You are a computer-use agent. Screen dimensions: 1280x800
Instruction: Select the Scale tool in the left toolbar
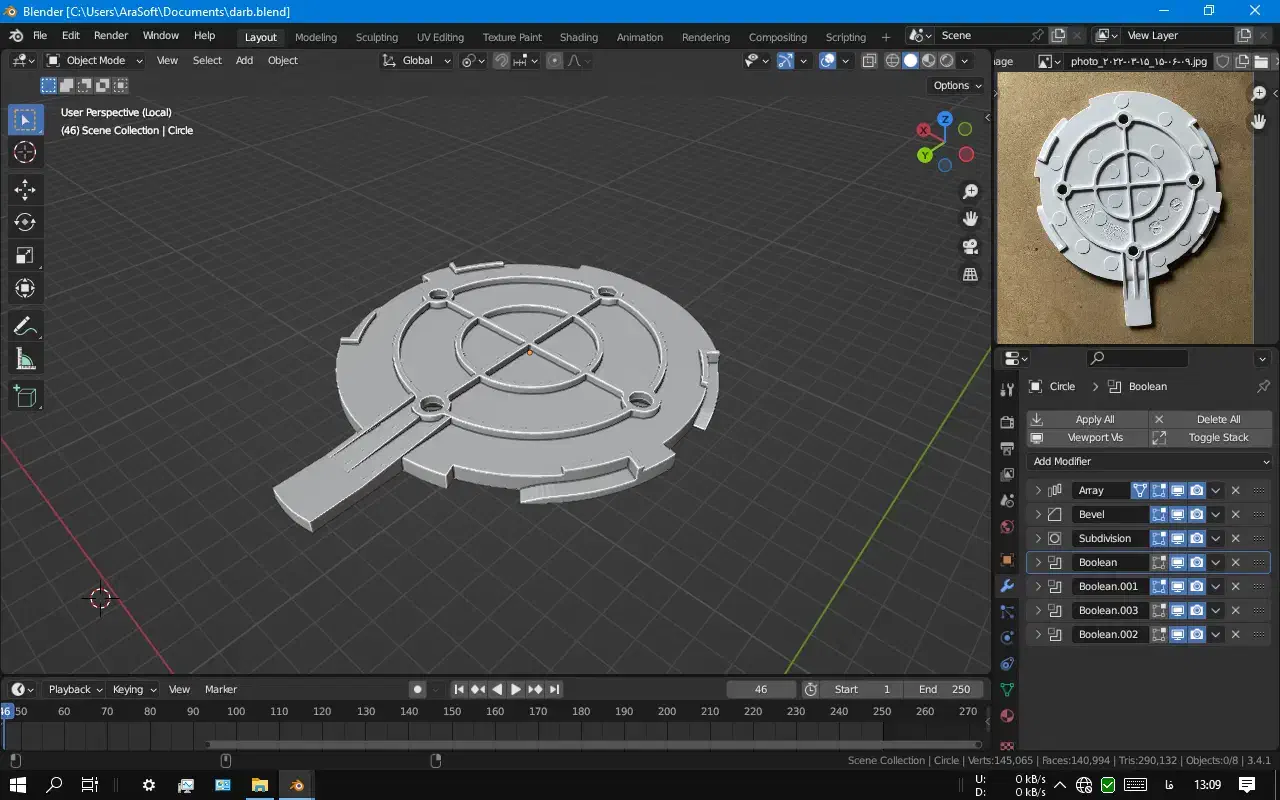pyautogui.click(x=25, y=255)
